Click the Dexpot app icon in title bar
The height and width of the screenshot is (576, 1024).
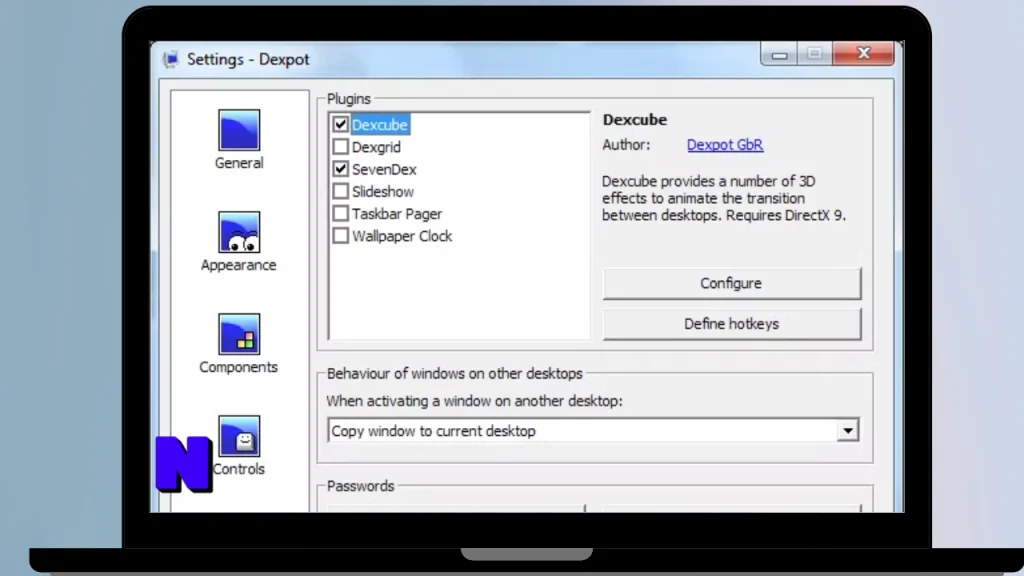[x=171, y=59]
